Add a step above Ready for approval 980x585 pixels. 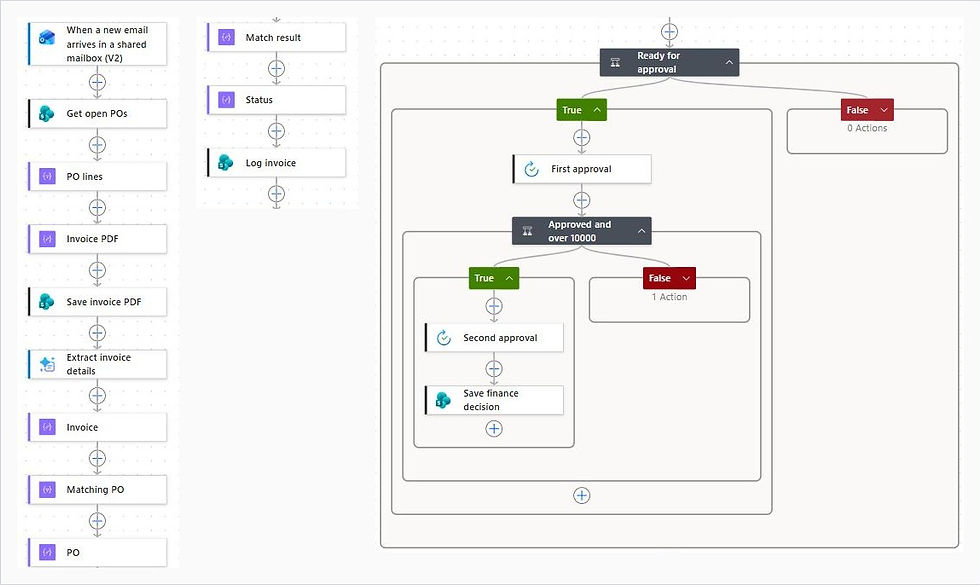669,31
